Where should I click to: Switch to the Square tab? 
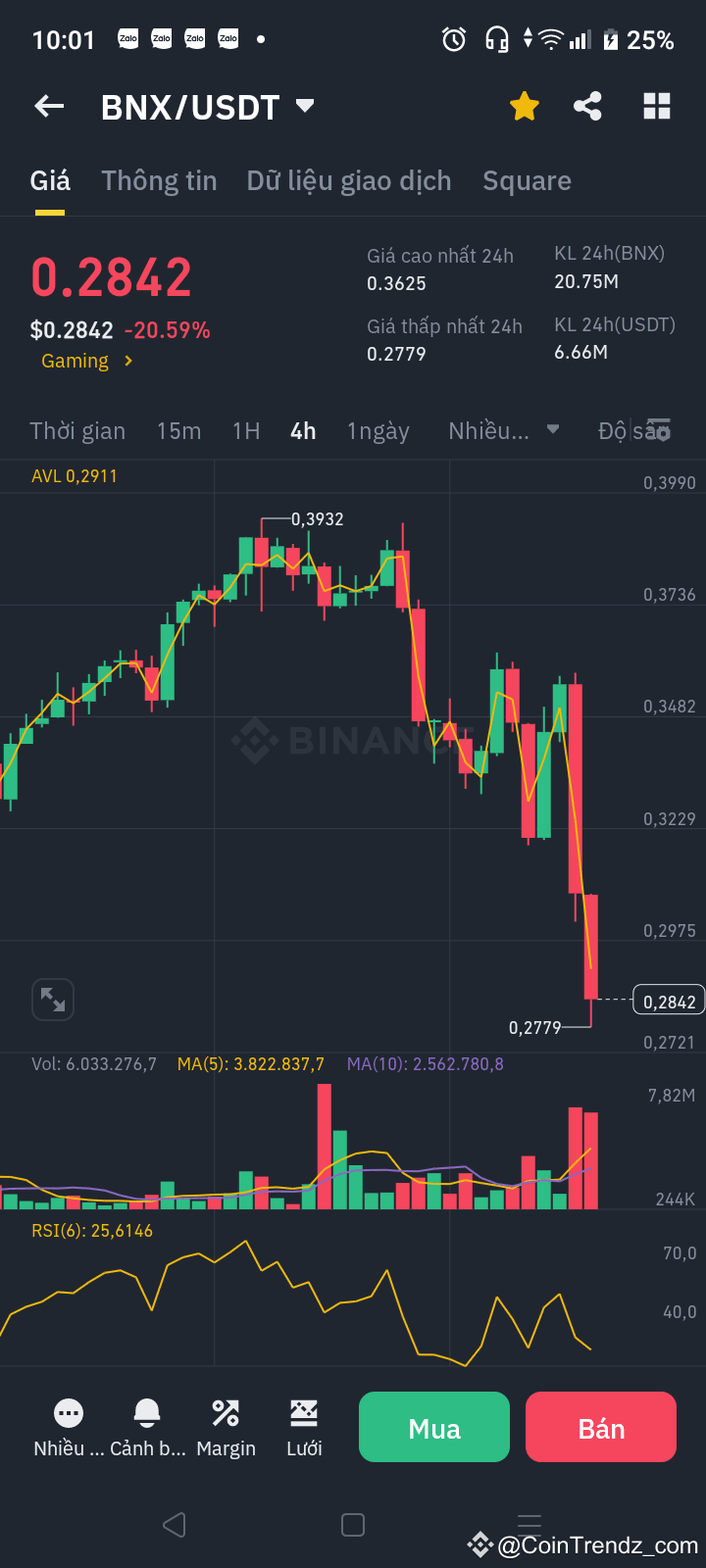pyautogui.click(x=527, y=180)
